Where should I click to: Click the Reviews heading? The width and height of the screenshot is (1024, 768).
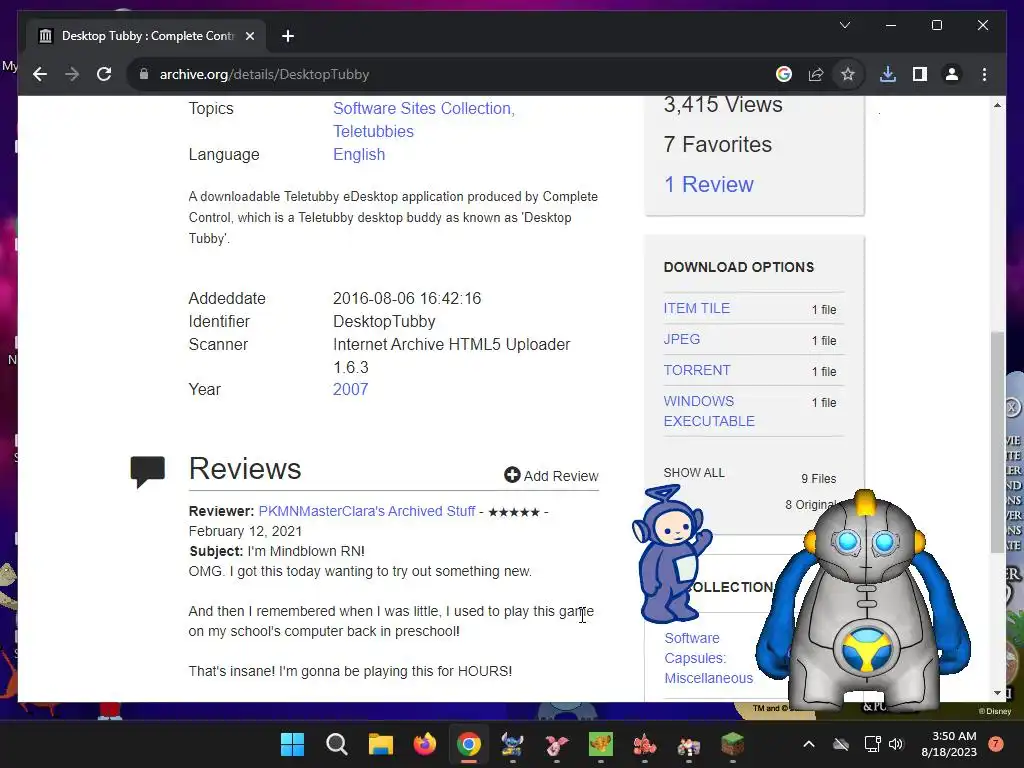point(245,469)
